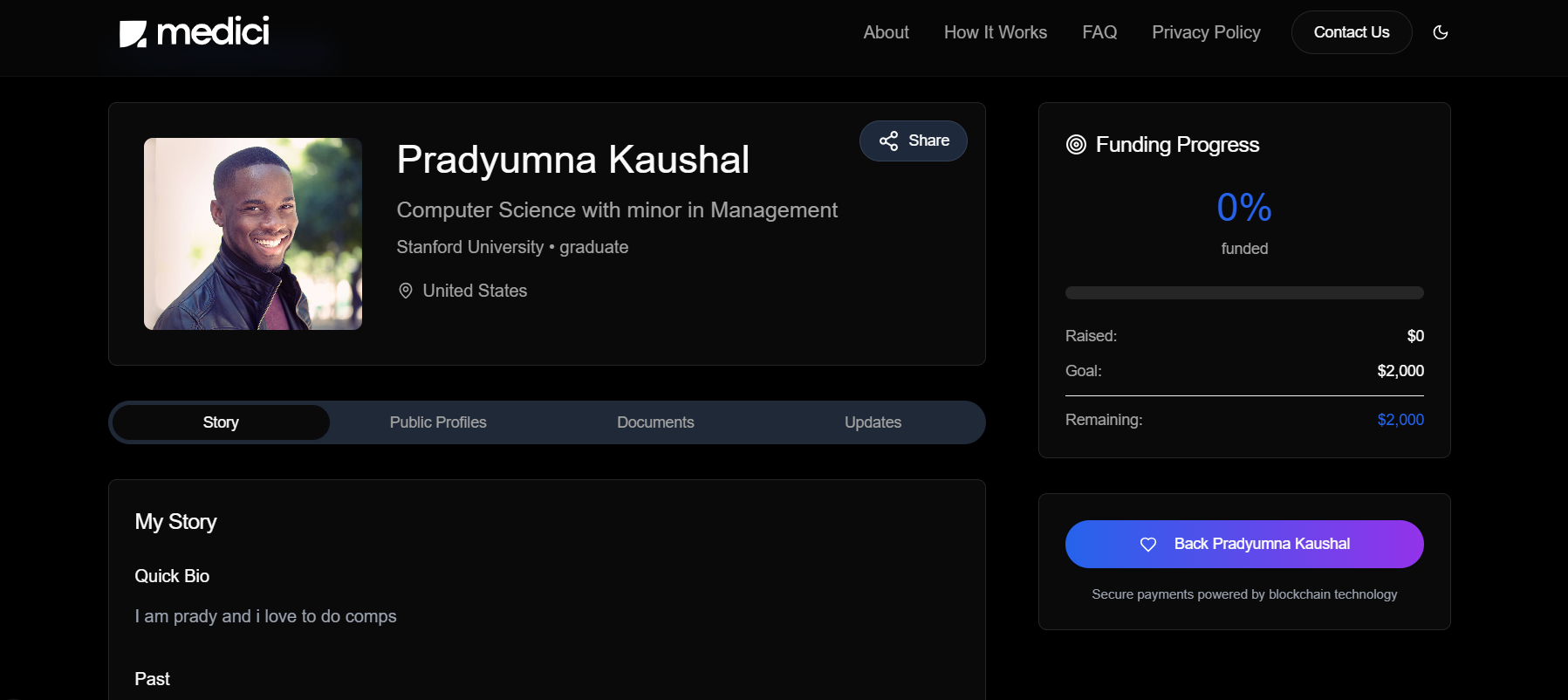Open the About page
Image resolution: width=1568 pixels, height=700 pixels.
tap(886, 32)
